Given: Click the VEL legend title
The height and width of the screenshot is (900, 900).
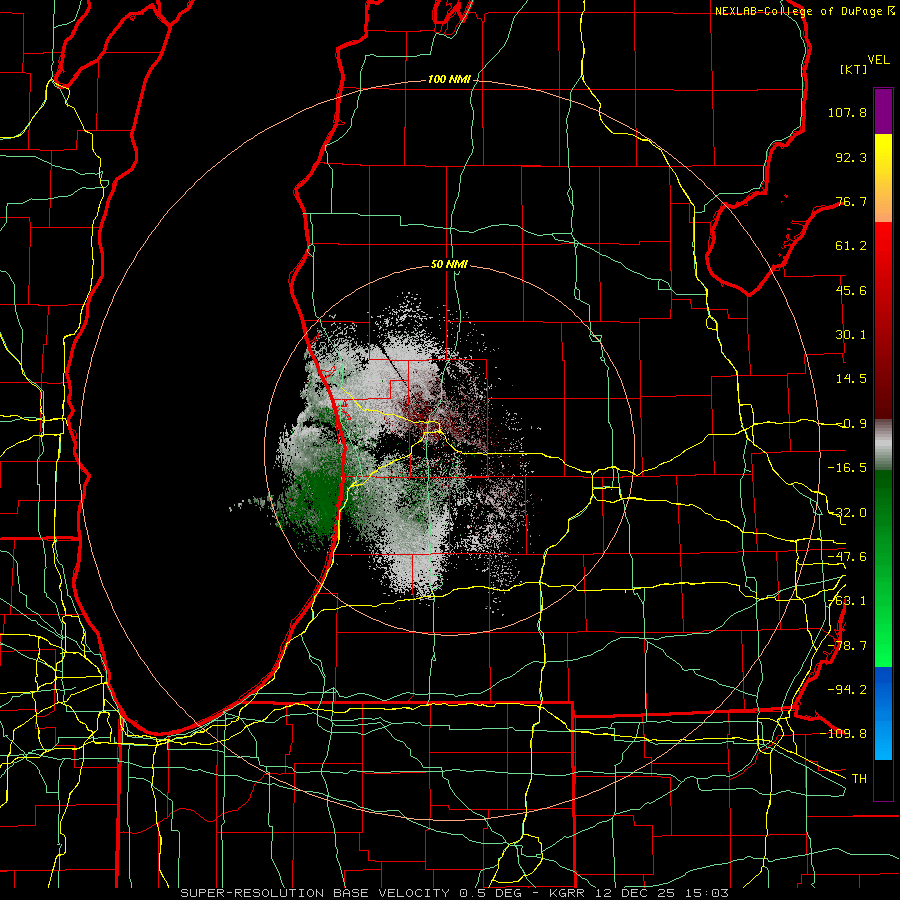Looking at the screenshot, I should click(x=878, y=60).
